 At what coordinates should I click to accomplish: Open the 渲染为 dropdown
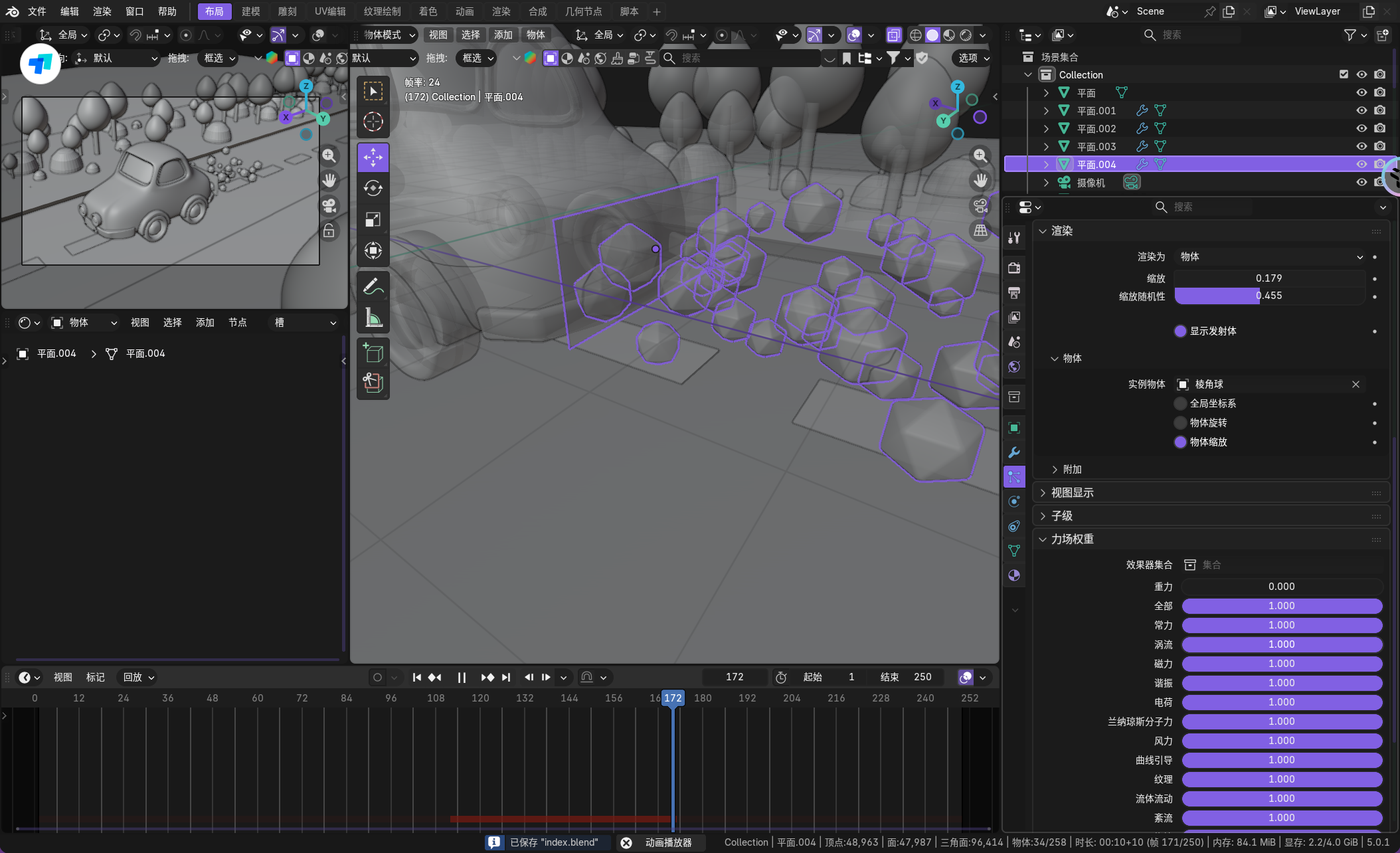coord(1270,256)
